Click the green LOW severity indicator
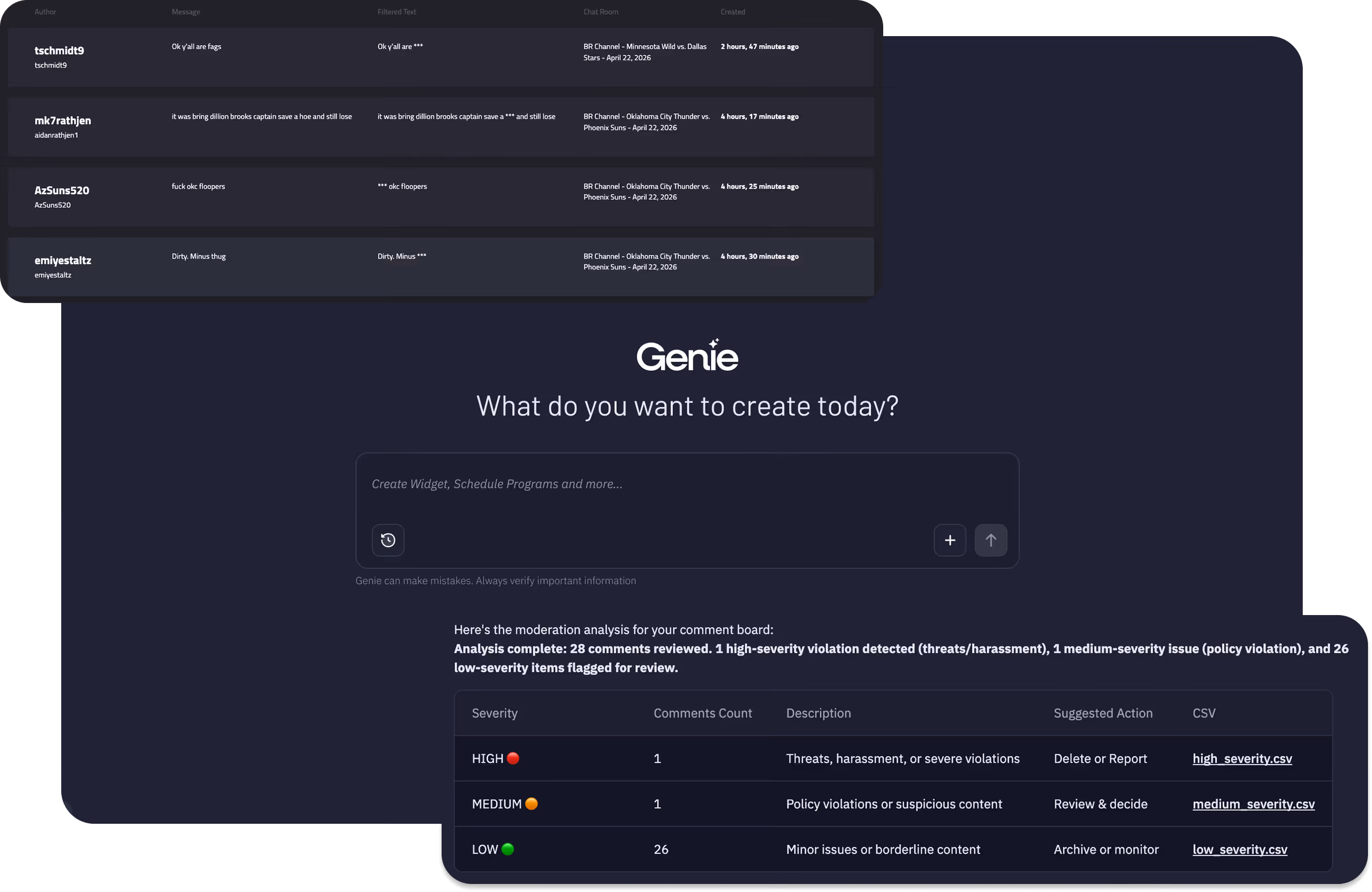 click(508, 849)
